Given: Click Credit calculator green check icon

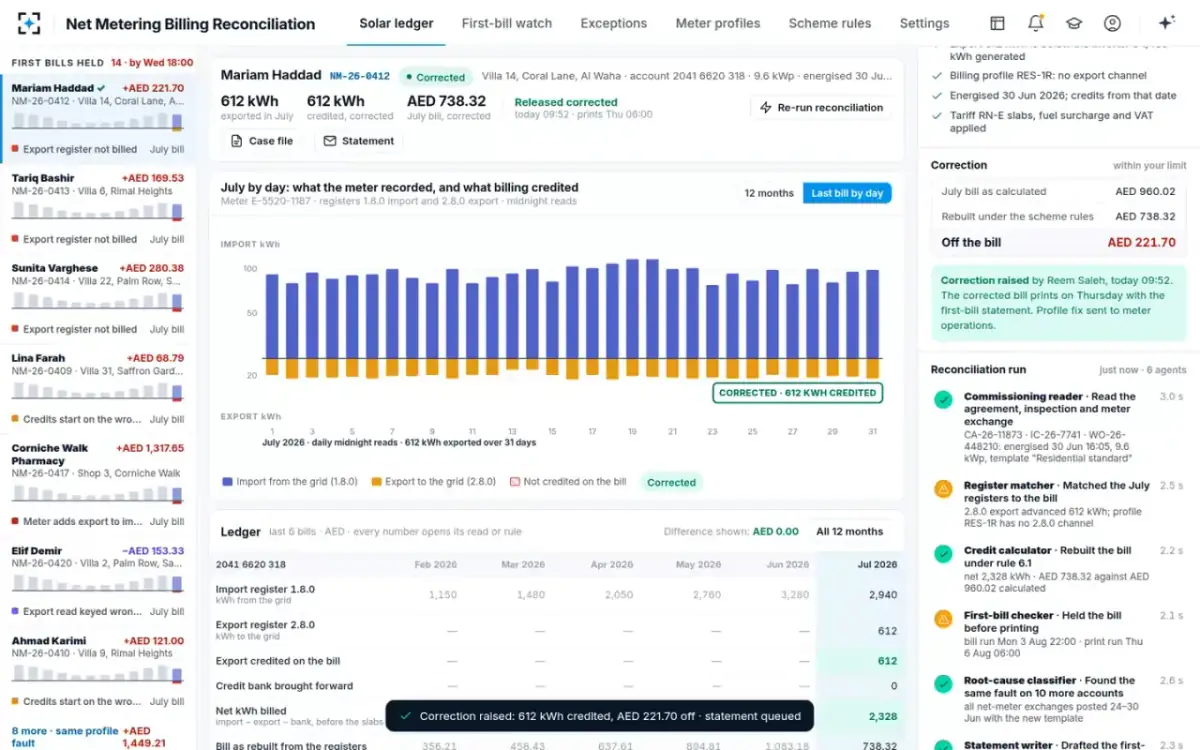Looking at the screenshot, I should [942, 553].
